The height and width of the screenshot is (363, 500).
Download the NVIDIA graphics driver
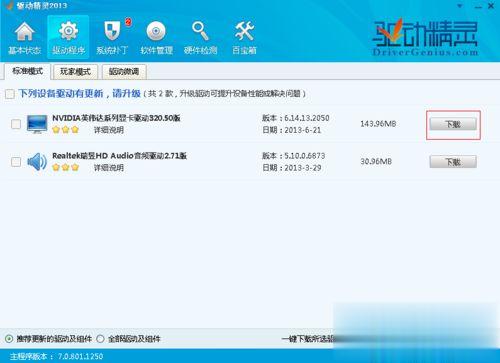[x=453, y=124]
